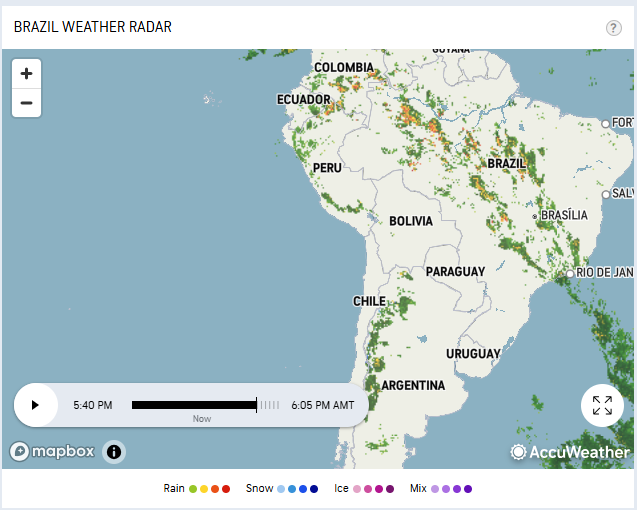Click the Salvador city marker circle
The image size is (637, 510).
click(606, 195)
